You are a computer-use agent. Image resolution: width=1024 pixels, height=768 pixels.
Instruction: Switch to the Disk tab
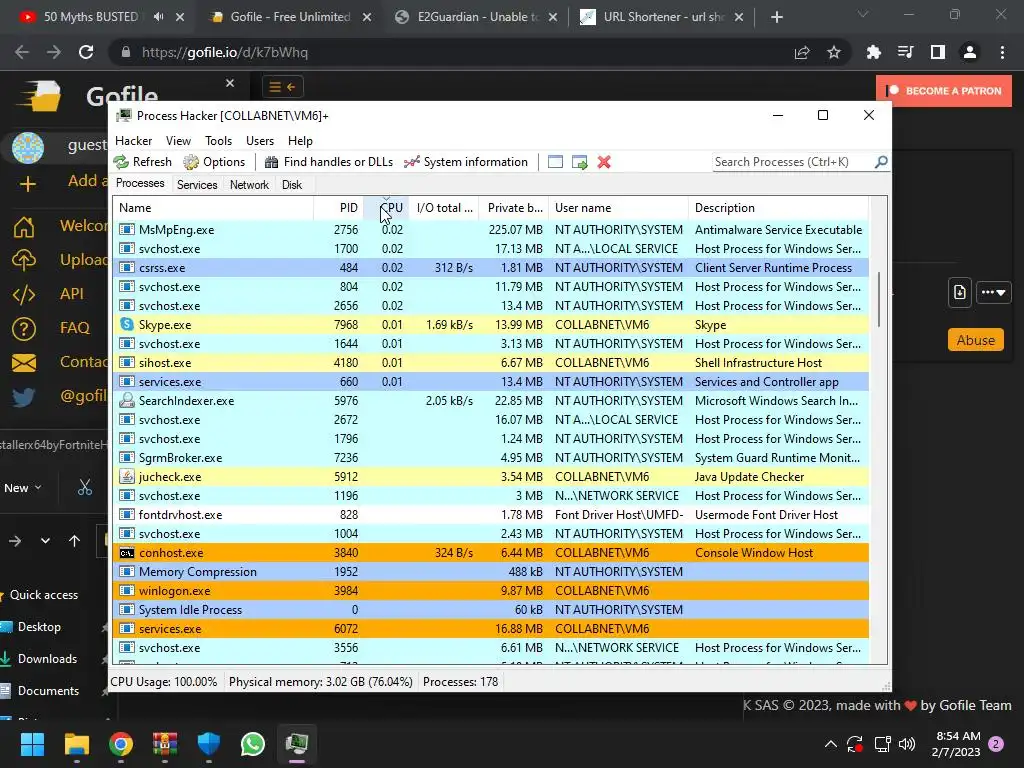[x=292, y=185]
